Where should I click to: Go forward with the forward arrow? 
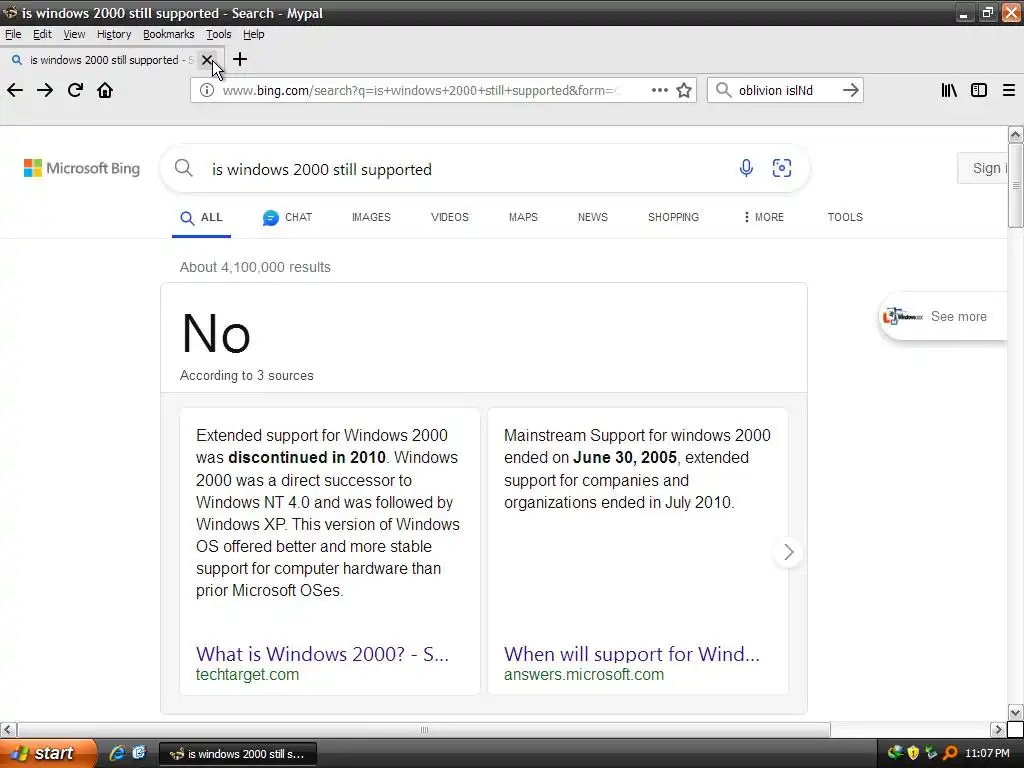click(x=45, y=90)
